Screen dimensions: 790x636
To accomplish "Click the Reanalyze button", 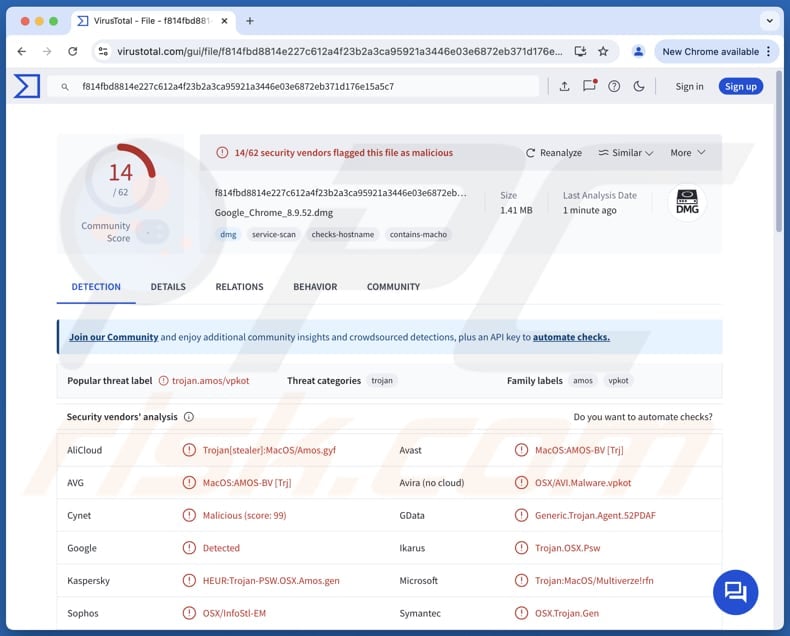I will tap(554, 153).
